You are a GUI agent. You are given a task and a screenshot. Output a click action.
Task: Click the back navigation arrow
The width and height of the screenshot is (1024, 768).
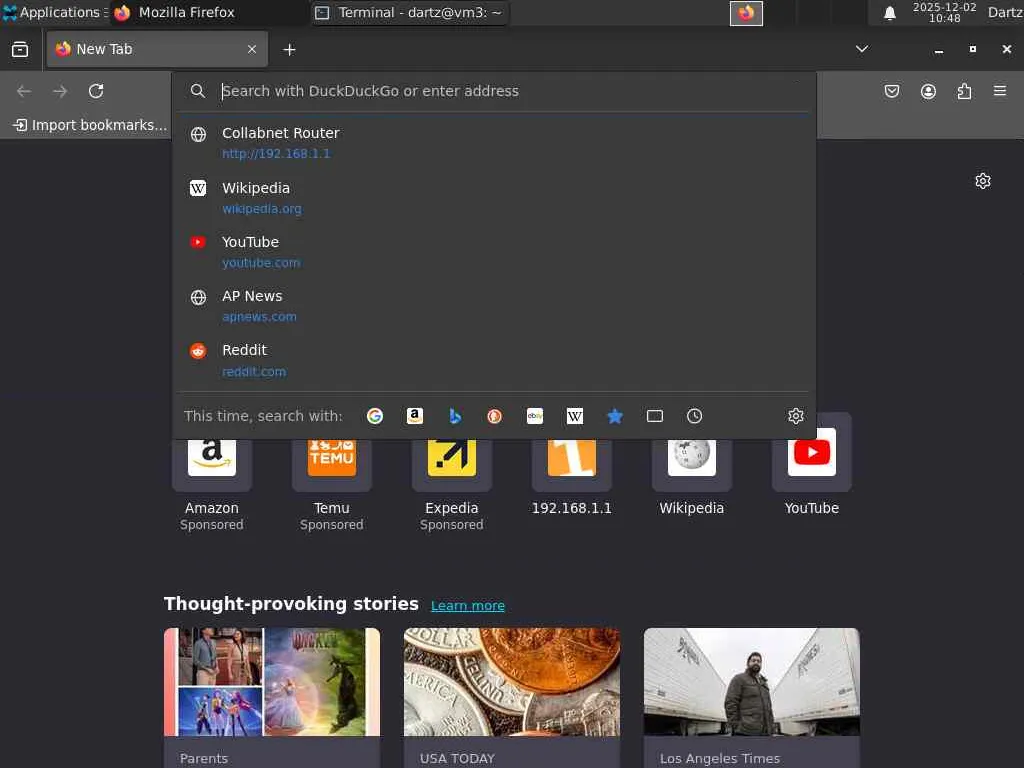[x=24, y=91]
